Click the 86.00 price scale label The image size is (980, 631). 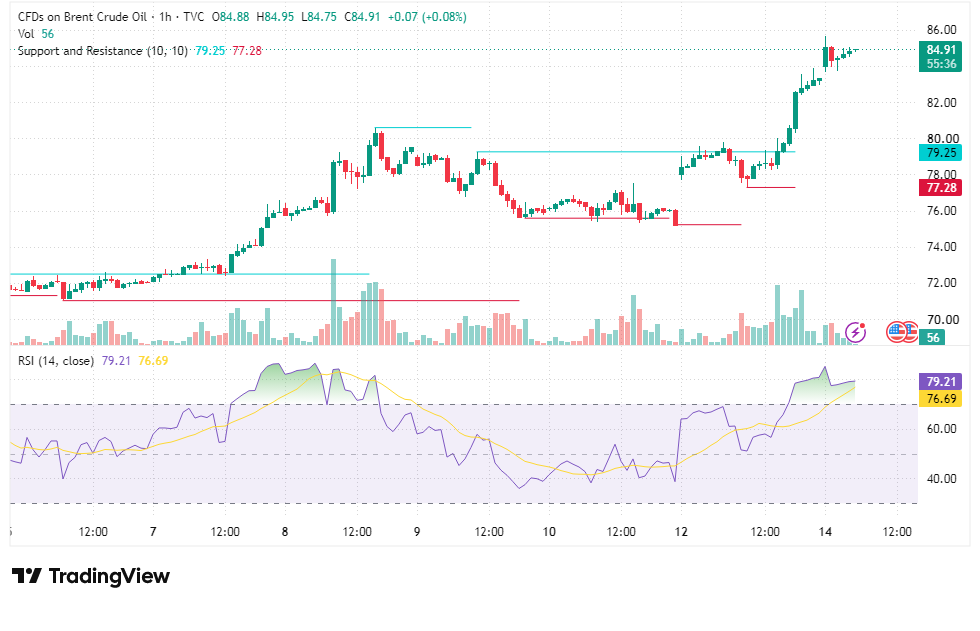coord(941,30)
